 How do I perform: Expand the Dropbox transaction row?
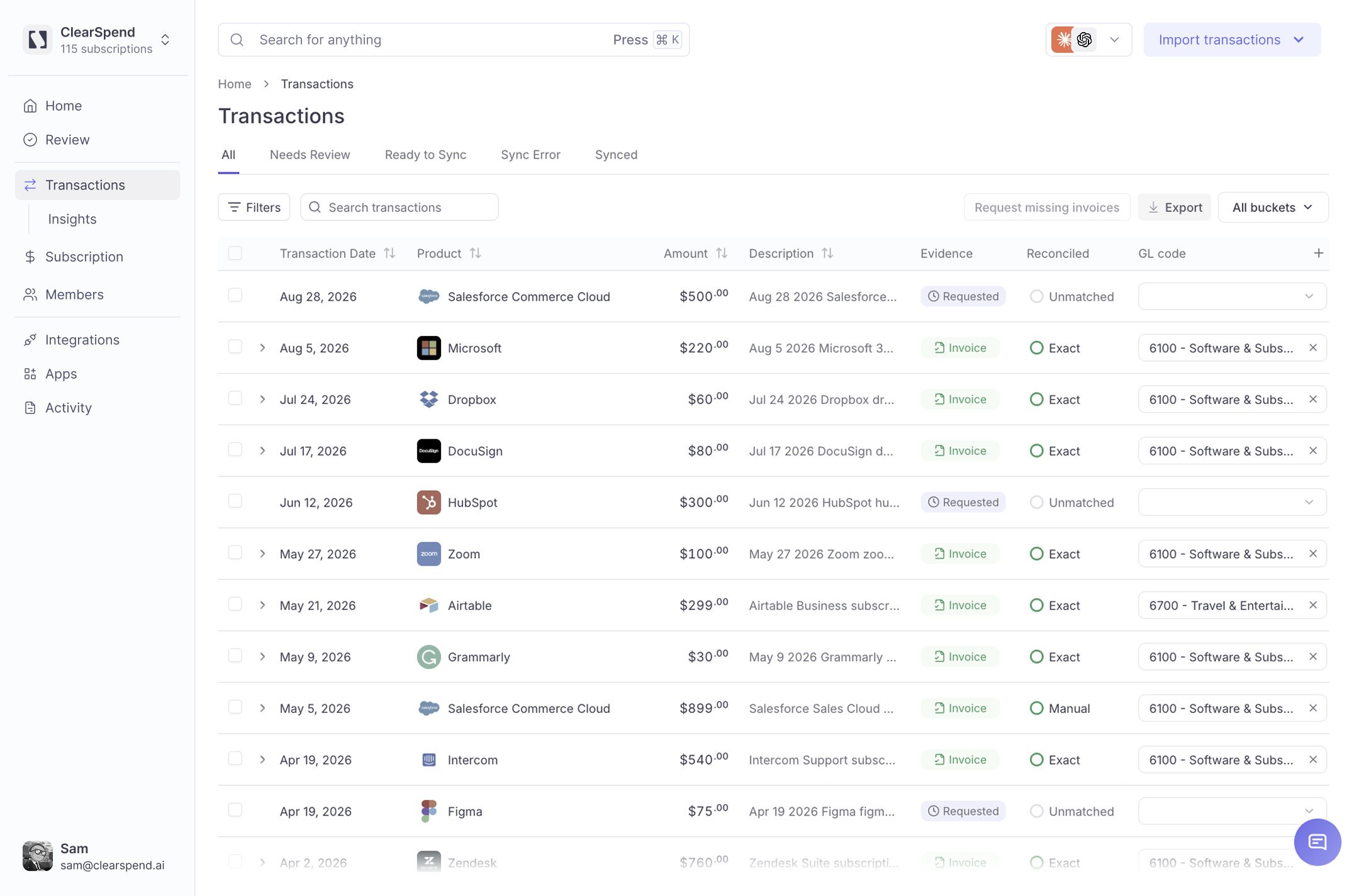[262, 400]
